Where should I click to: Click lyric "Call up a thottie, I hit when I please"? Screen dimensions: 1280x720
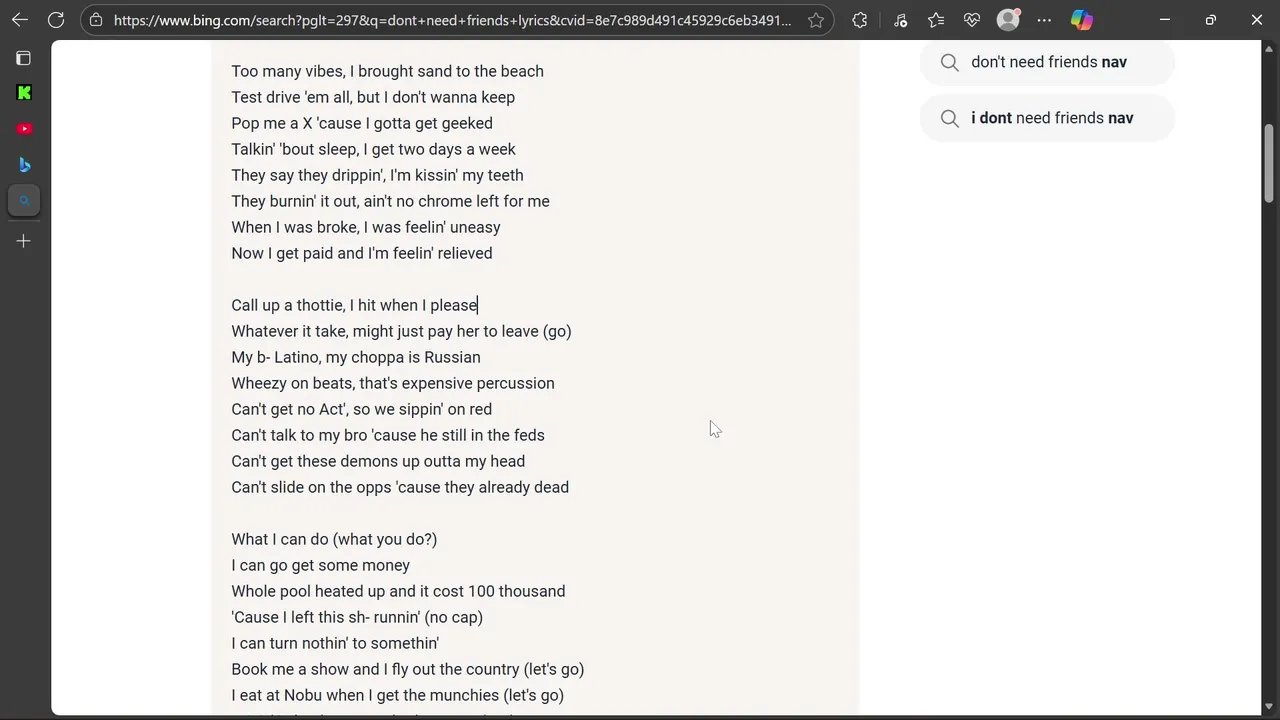coord(355,305)
